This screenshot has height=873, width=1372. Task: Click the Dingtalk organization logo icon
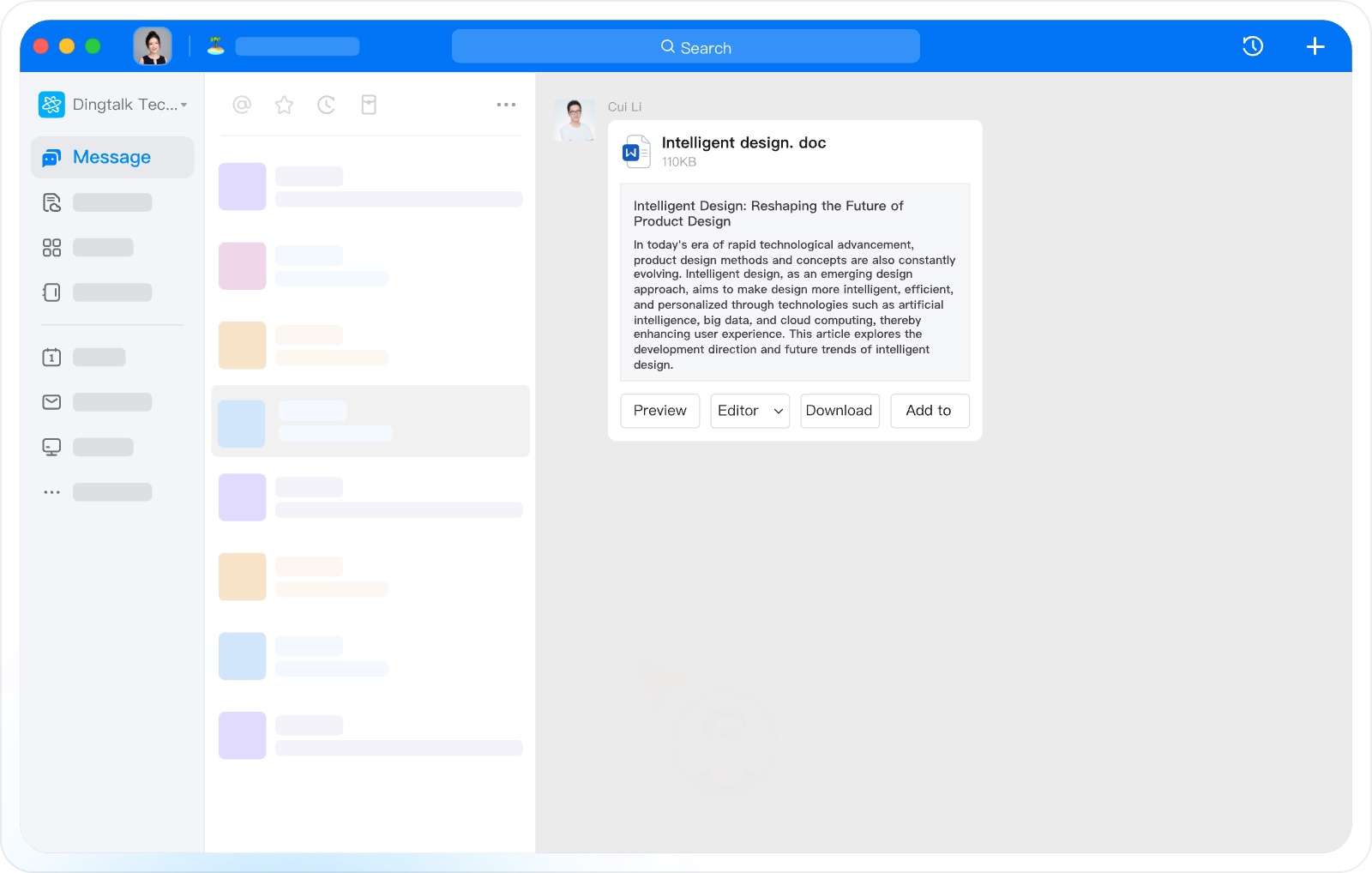[51, 105]
